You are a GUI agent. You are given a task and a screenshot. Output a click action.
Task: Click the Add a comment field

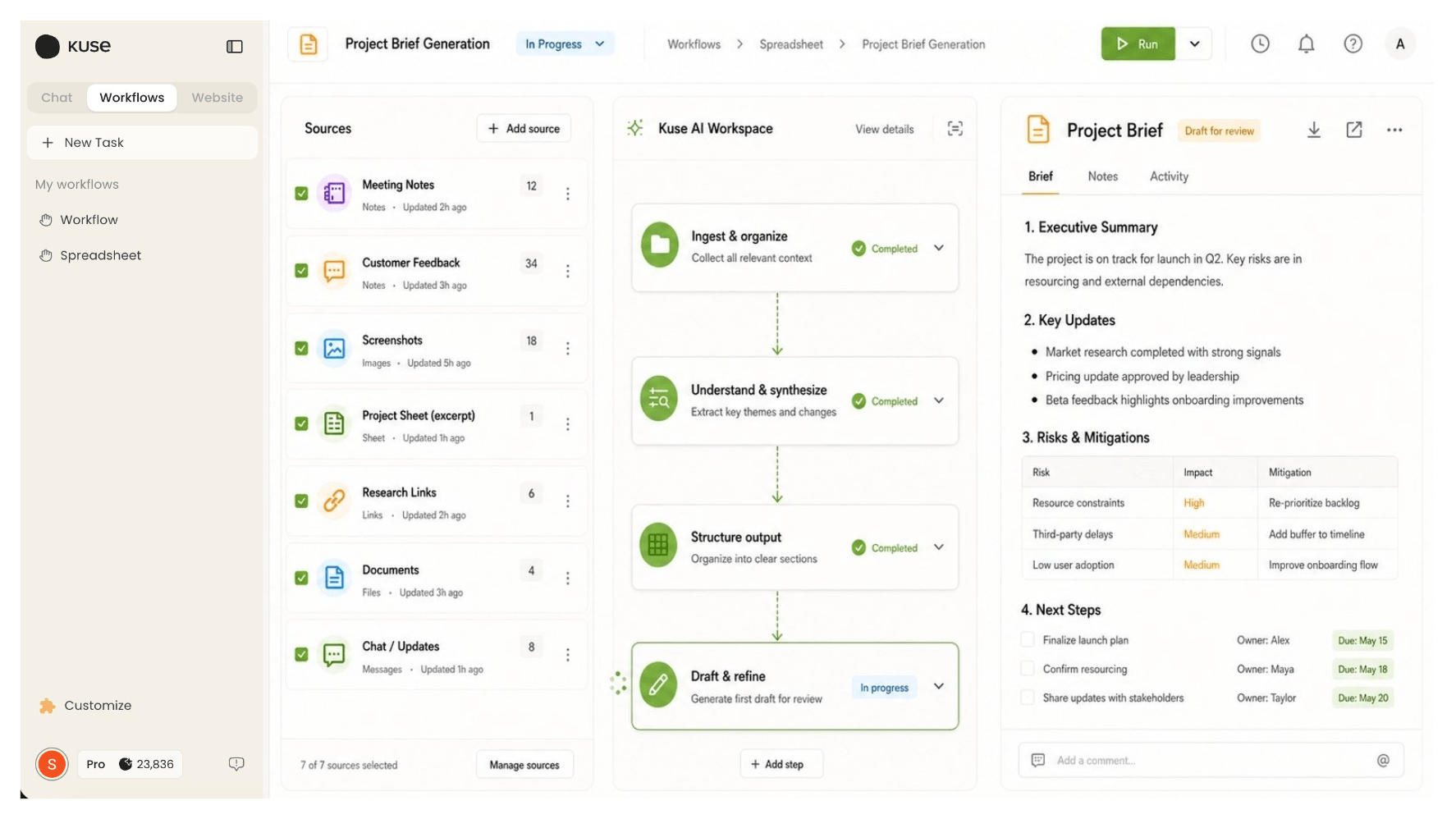[1211, 761]
